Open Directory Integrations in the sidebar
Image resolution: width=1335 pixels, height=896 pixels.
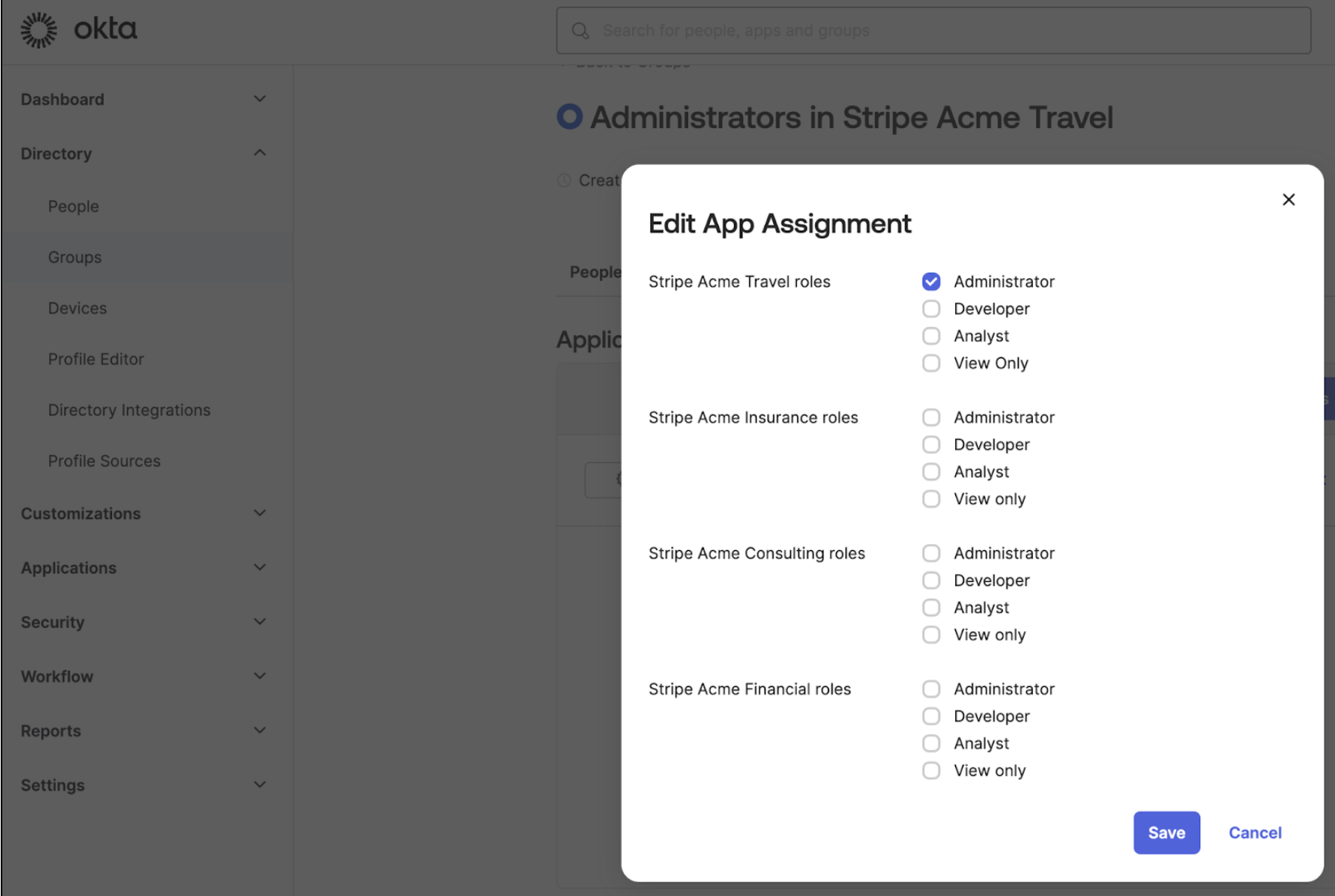pyautogui.click(x=129, y=410)
